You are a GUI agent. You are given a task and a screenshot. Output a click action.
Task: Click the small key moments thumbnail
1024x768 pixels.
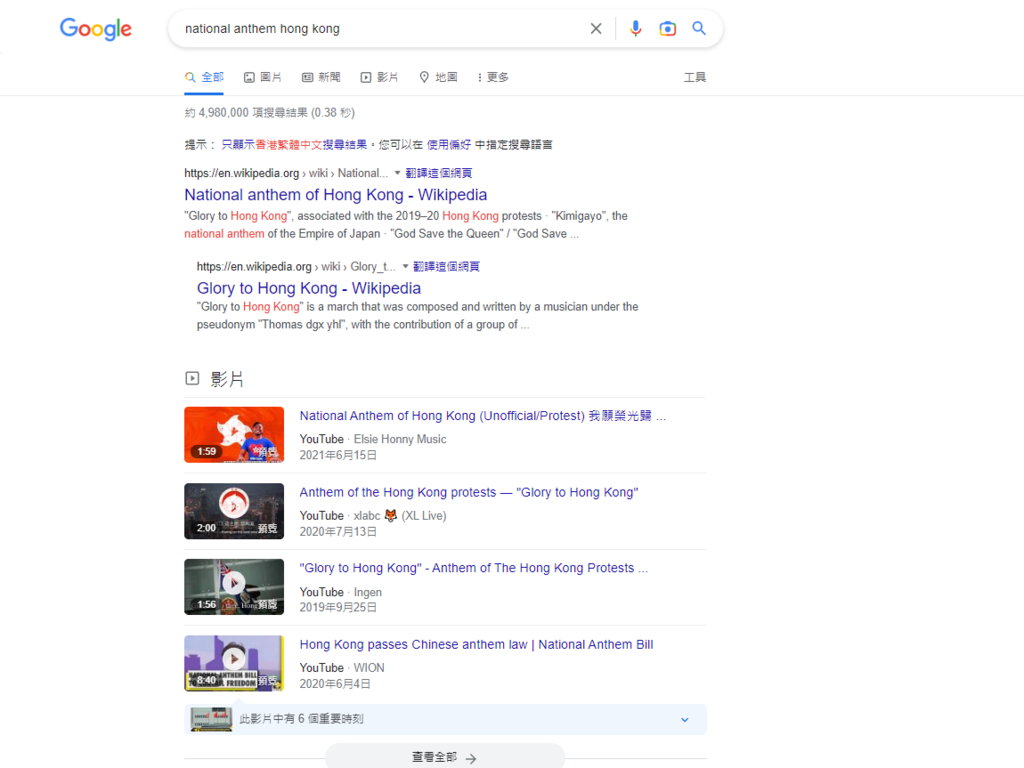pyautogui.click(x=211, y=719)
